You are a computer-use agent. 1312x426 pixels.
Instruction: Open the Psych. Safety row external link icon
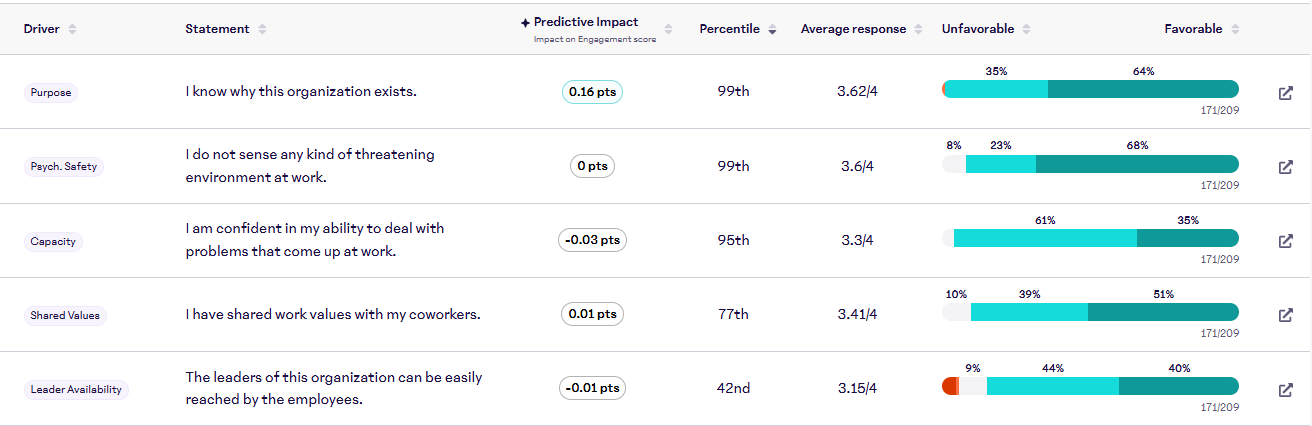coord(1286,167)
